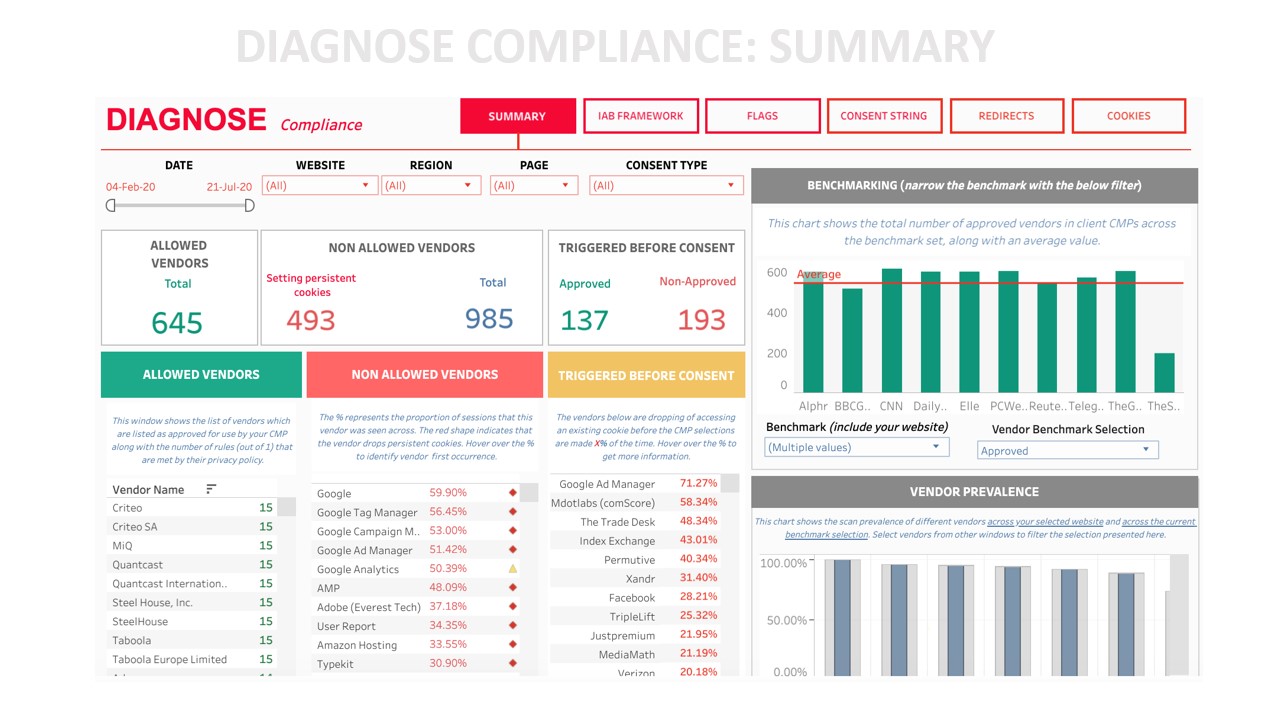Click the red diamond next to Google Tag Manager
This screenshot has height=720, width=1280.
coord(513,512)
